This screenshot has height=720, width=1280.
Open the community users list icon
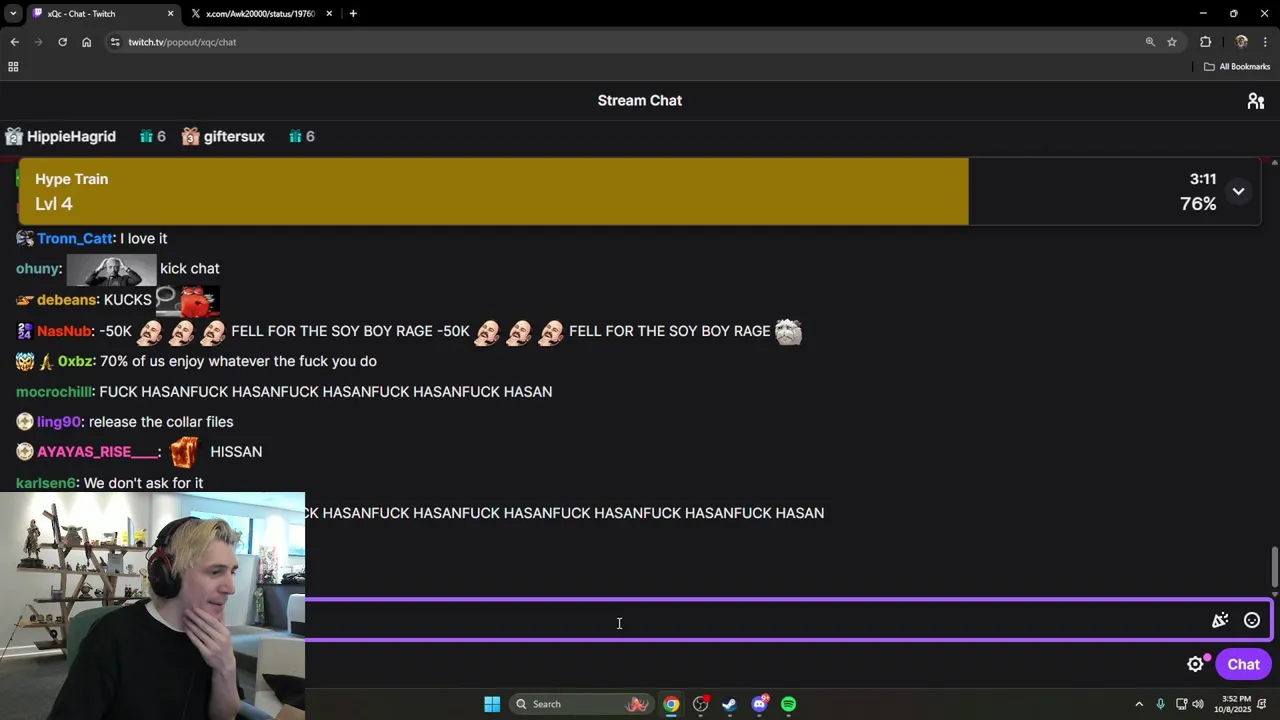click(x=1256, y=101)
